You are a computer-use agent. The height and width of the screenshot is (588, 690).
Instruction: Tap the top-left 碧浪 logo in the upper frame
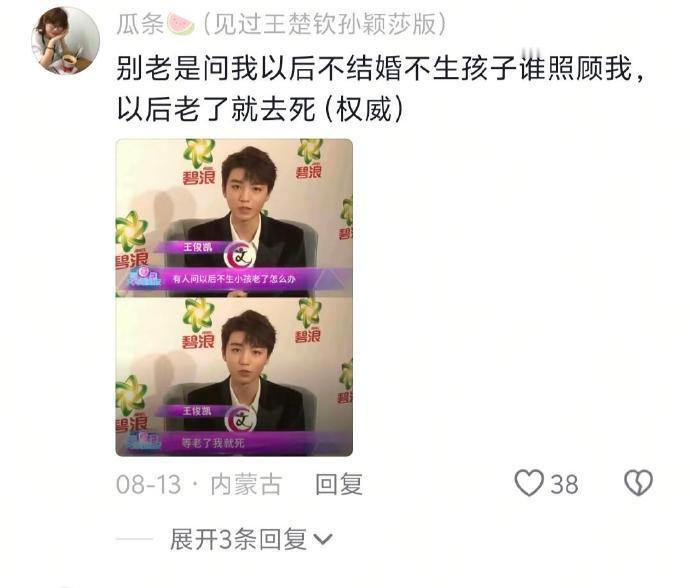click(x=199, y=162)
